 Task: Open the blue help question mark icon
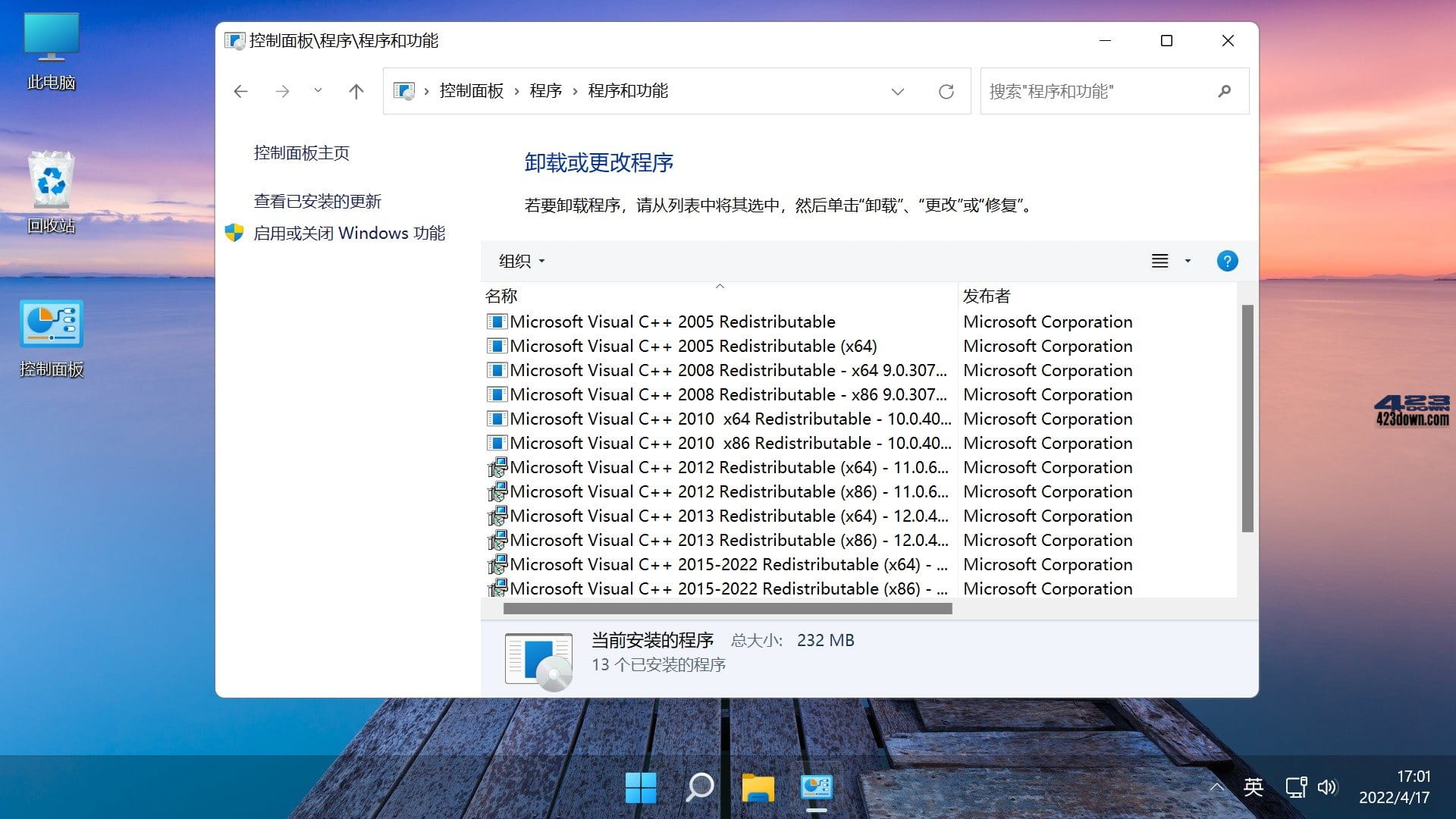coord(1227,261)
